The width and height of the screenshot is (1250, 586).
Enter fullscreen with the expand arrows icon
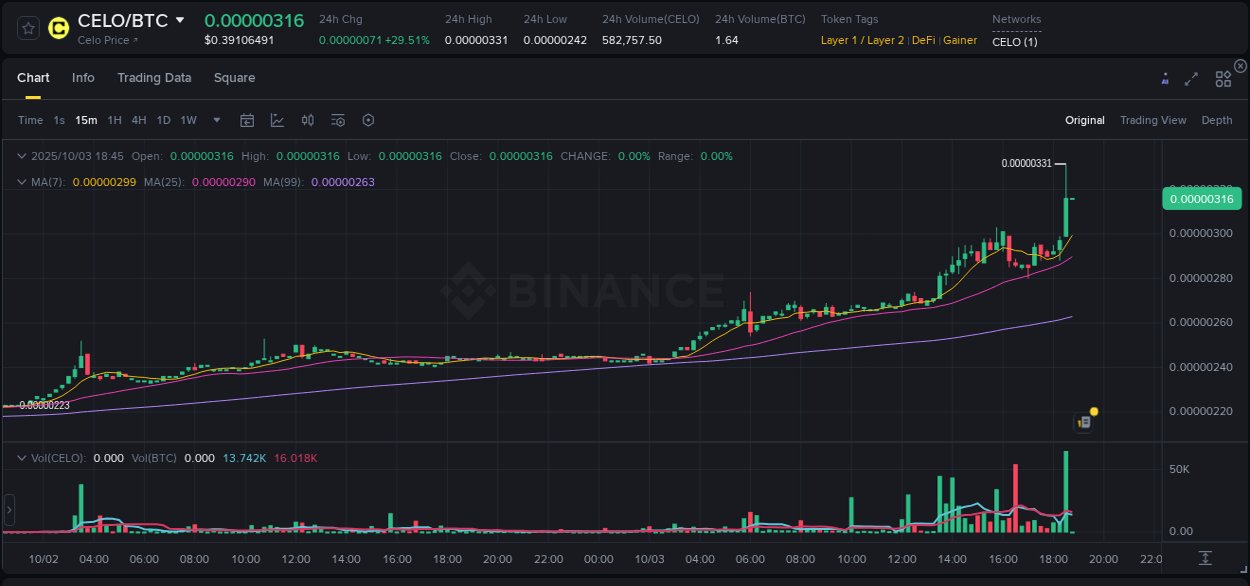point(1191,77)
